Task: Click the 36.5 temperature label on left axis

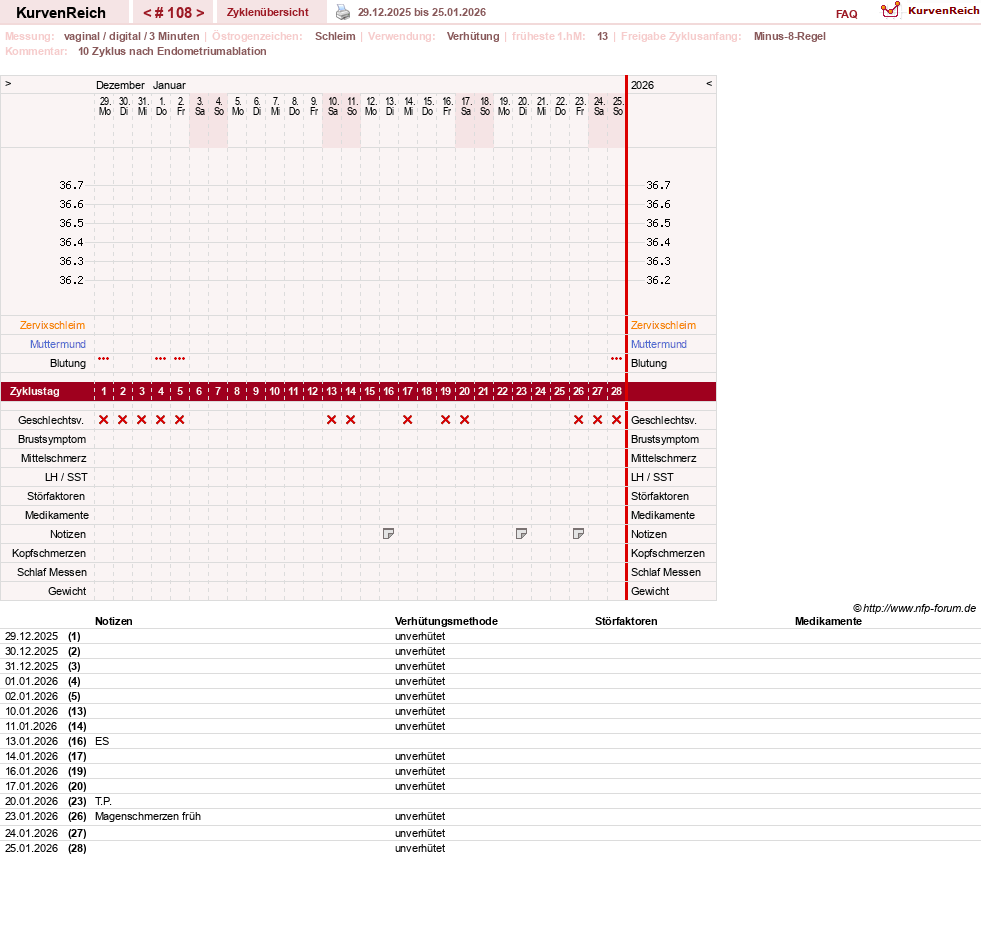Action: pos(71,223)
